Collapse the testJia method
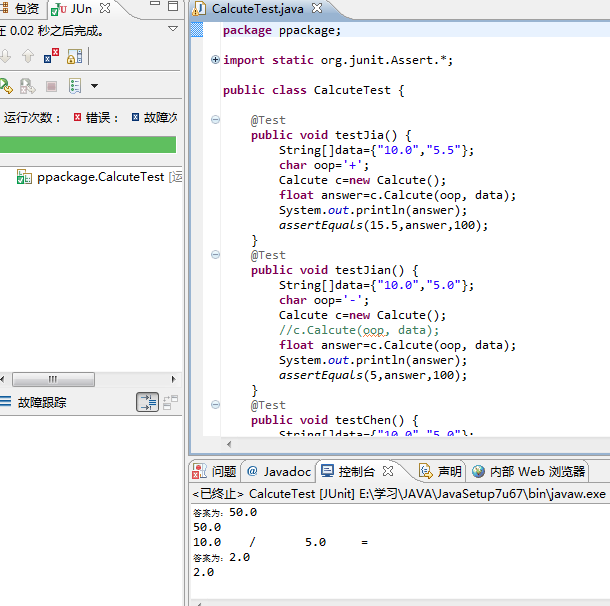Image resolution: width=610 pixels, height=606 pixels. click(215, 119)
